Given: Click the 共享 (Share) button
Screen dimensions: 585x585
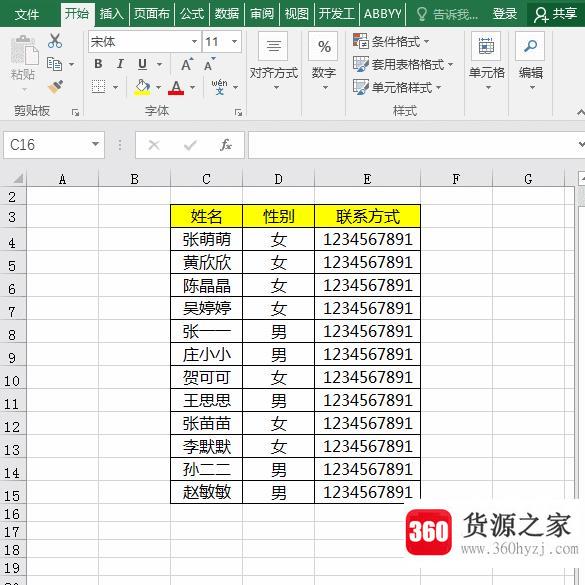Looking at the screenshot, I should click(x=555, y=14).
